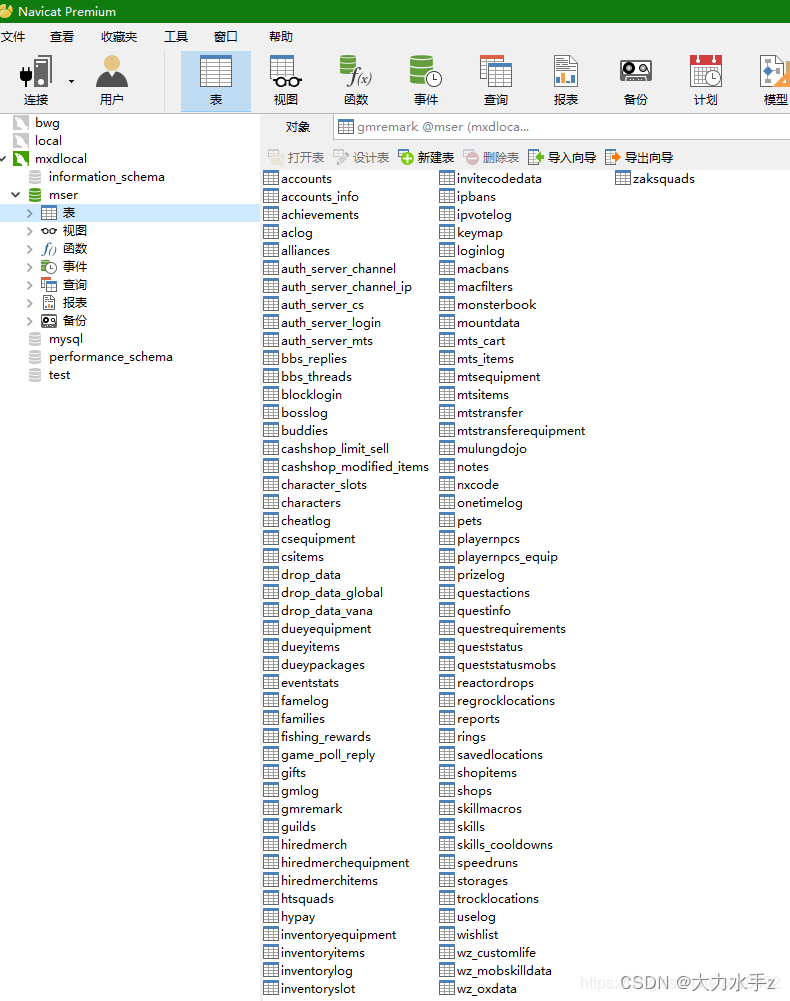Select the Report (报表) toolbar icon

tap(566, 80)
